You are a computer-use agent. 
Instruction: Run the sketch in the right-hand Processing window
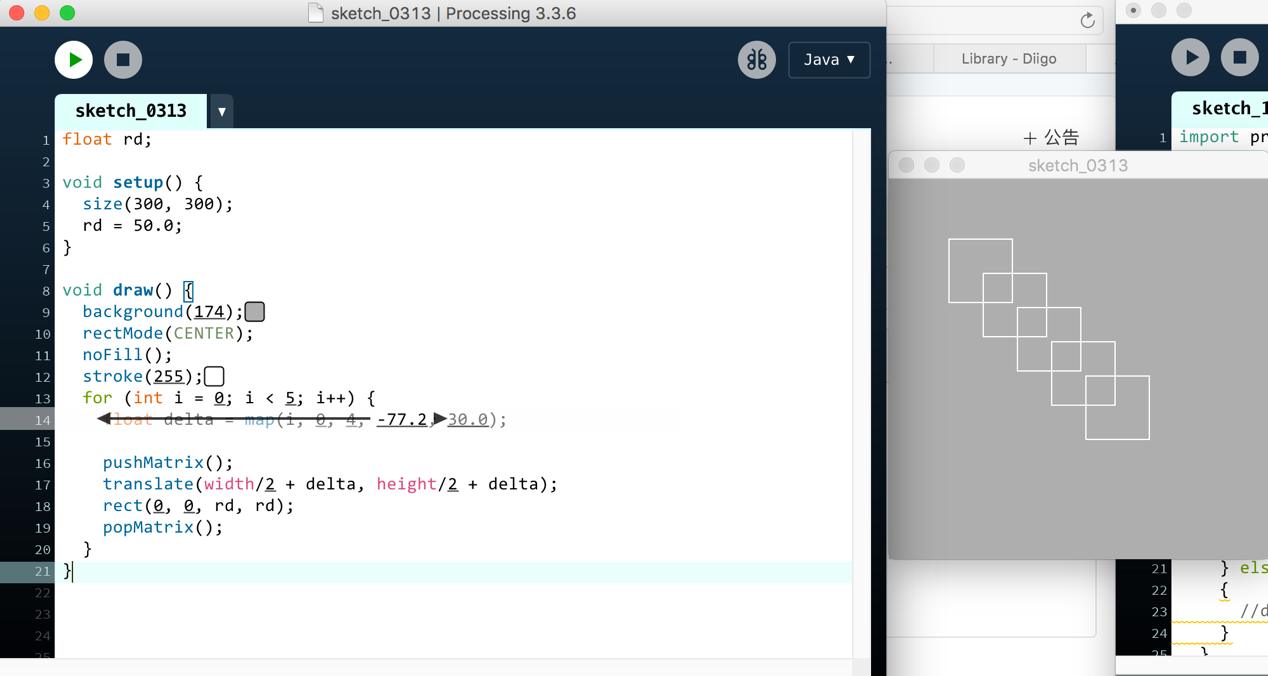pos(1190,57)
